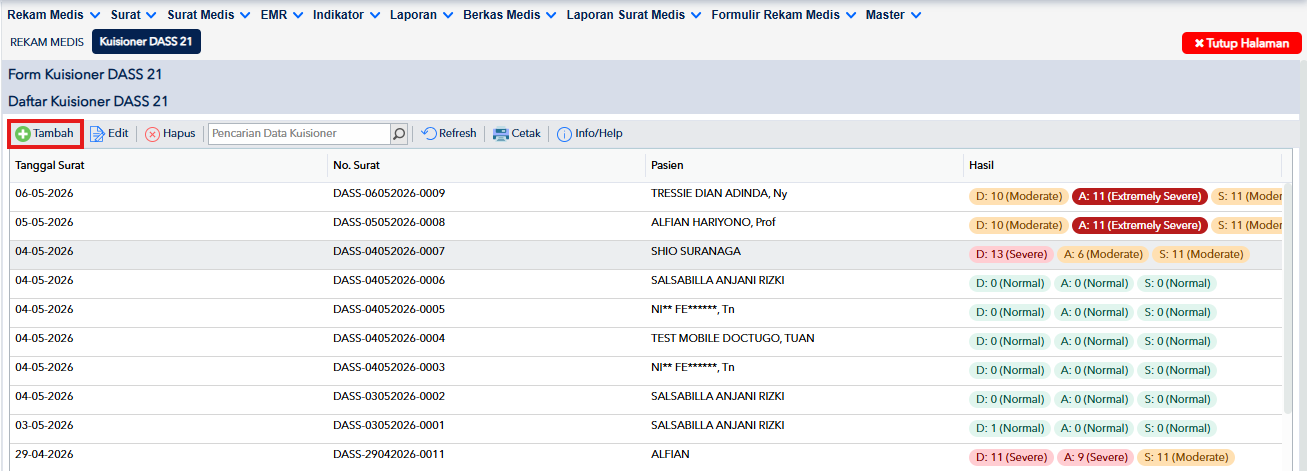This screenshot has height=471, width=1307.
Task: Expand the Indikator dropdown menu
Action: tap(346, 15)
